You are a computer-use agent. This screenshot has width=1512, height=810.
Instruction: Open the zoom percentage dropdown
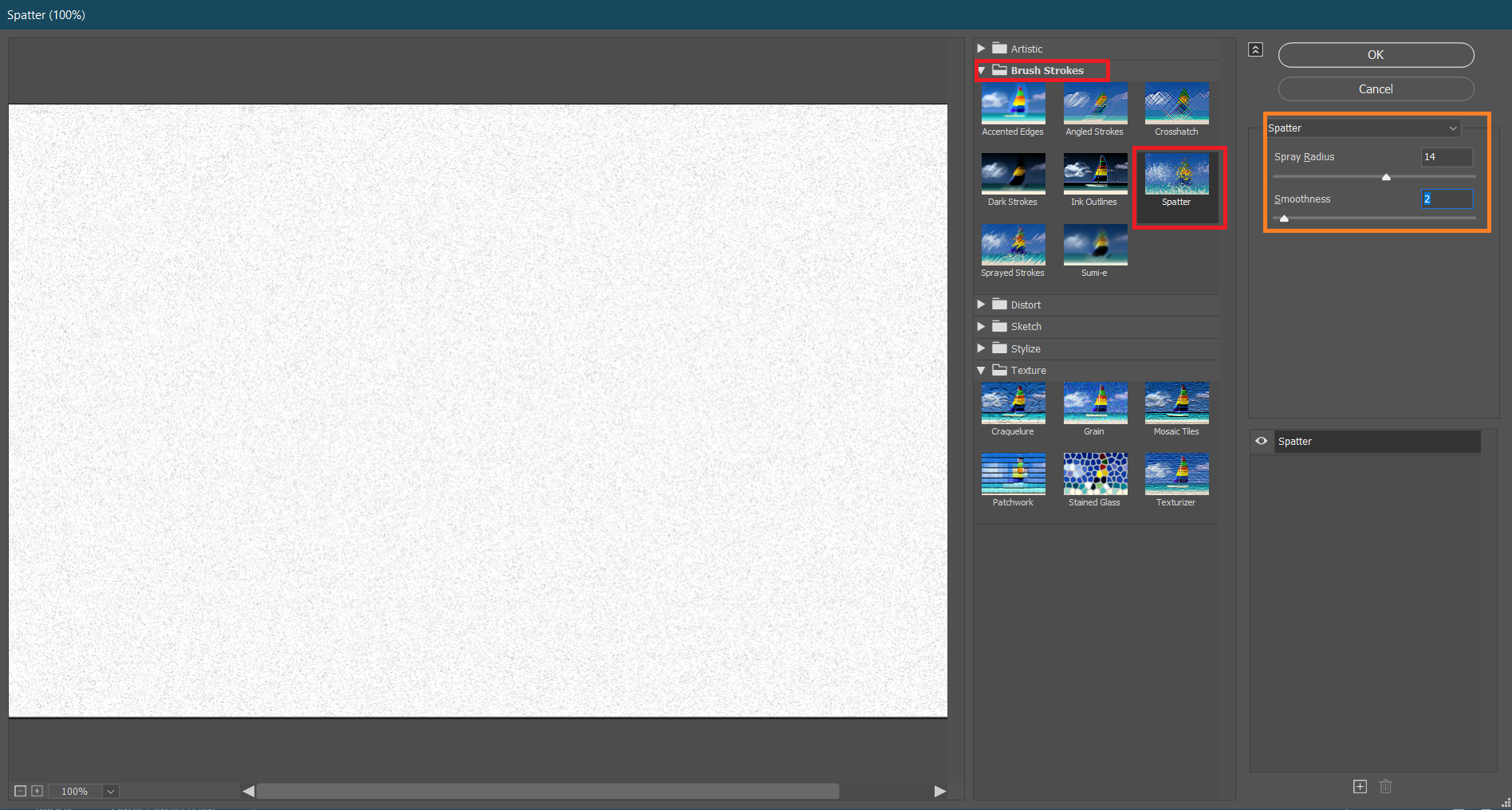pos(111,792)
